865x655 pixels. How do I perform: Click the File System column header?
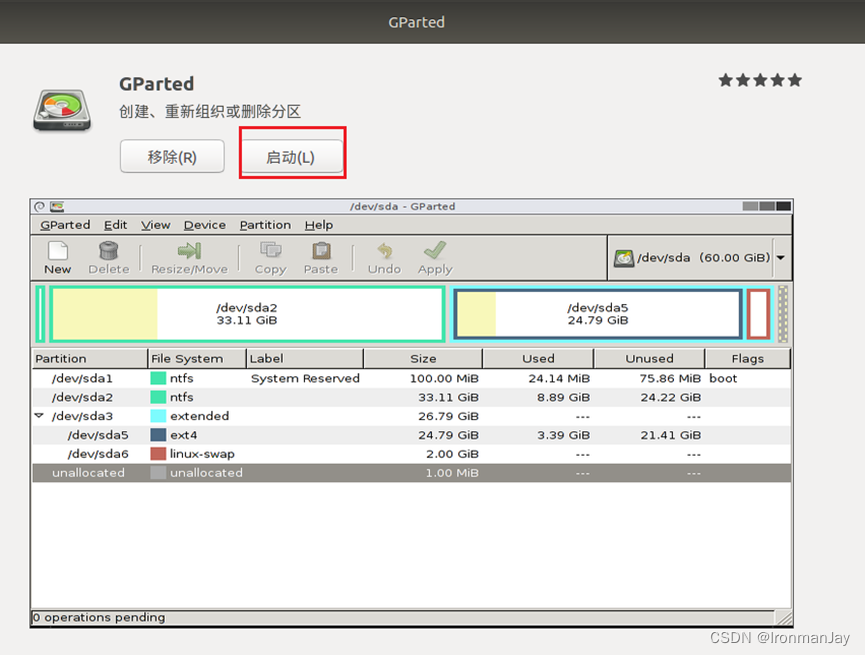(197, 359)
